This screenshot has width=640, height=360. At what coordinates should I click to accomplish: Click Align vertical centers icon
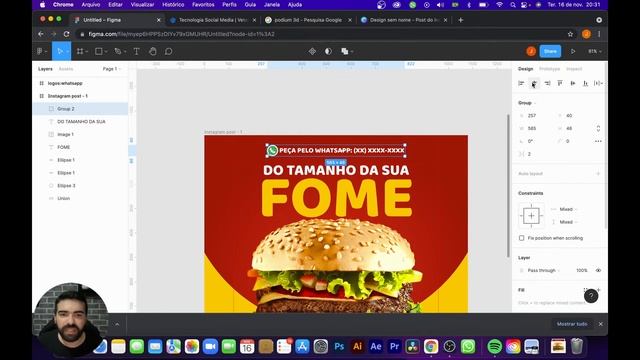coord(573,83)
